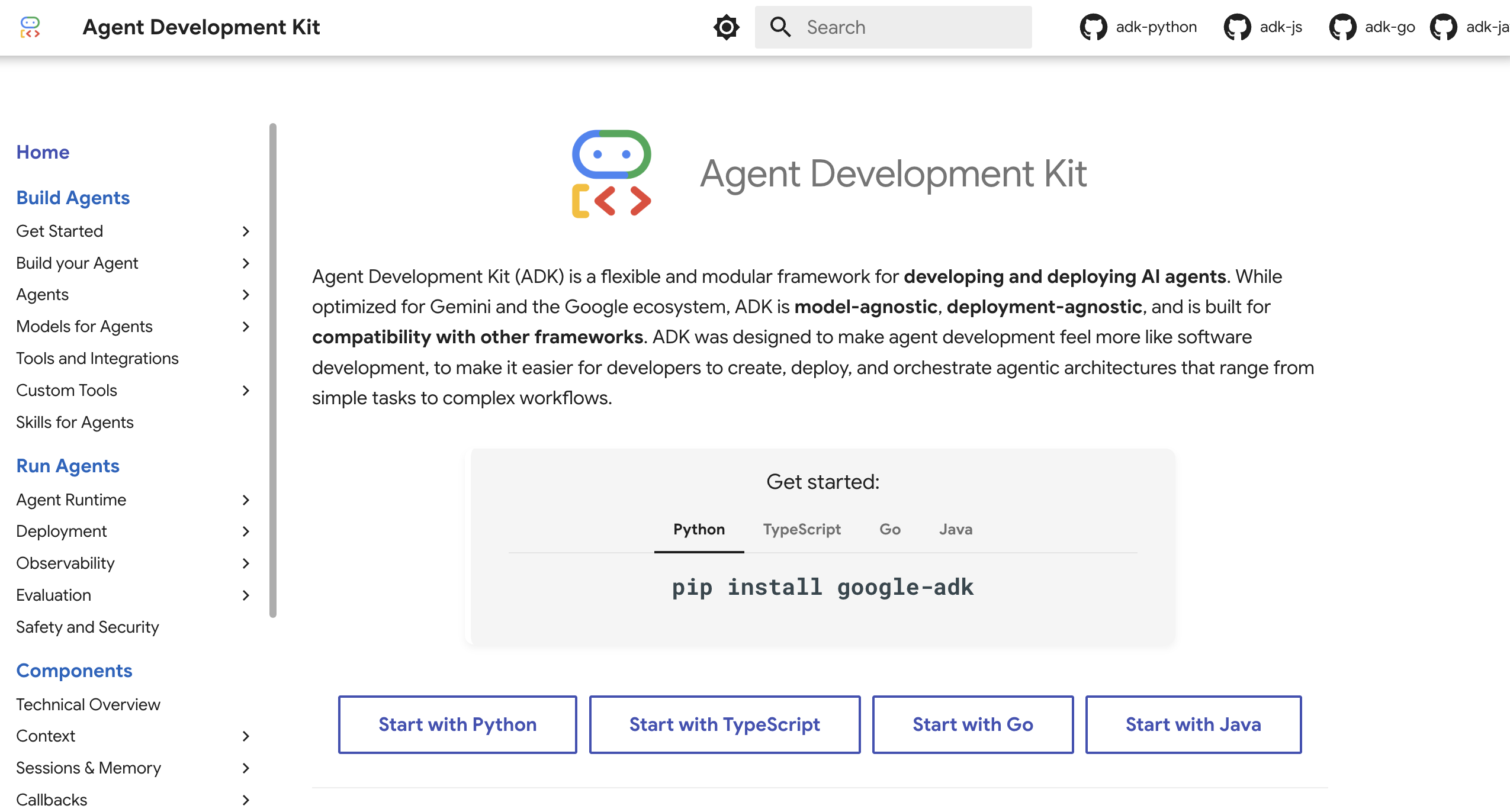
Task: Switch to the TypeScript tab
Action: pyautogui.click(x=801, y=529)
